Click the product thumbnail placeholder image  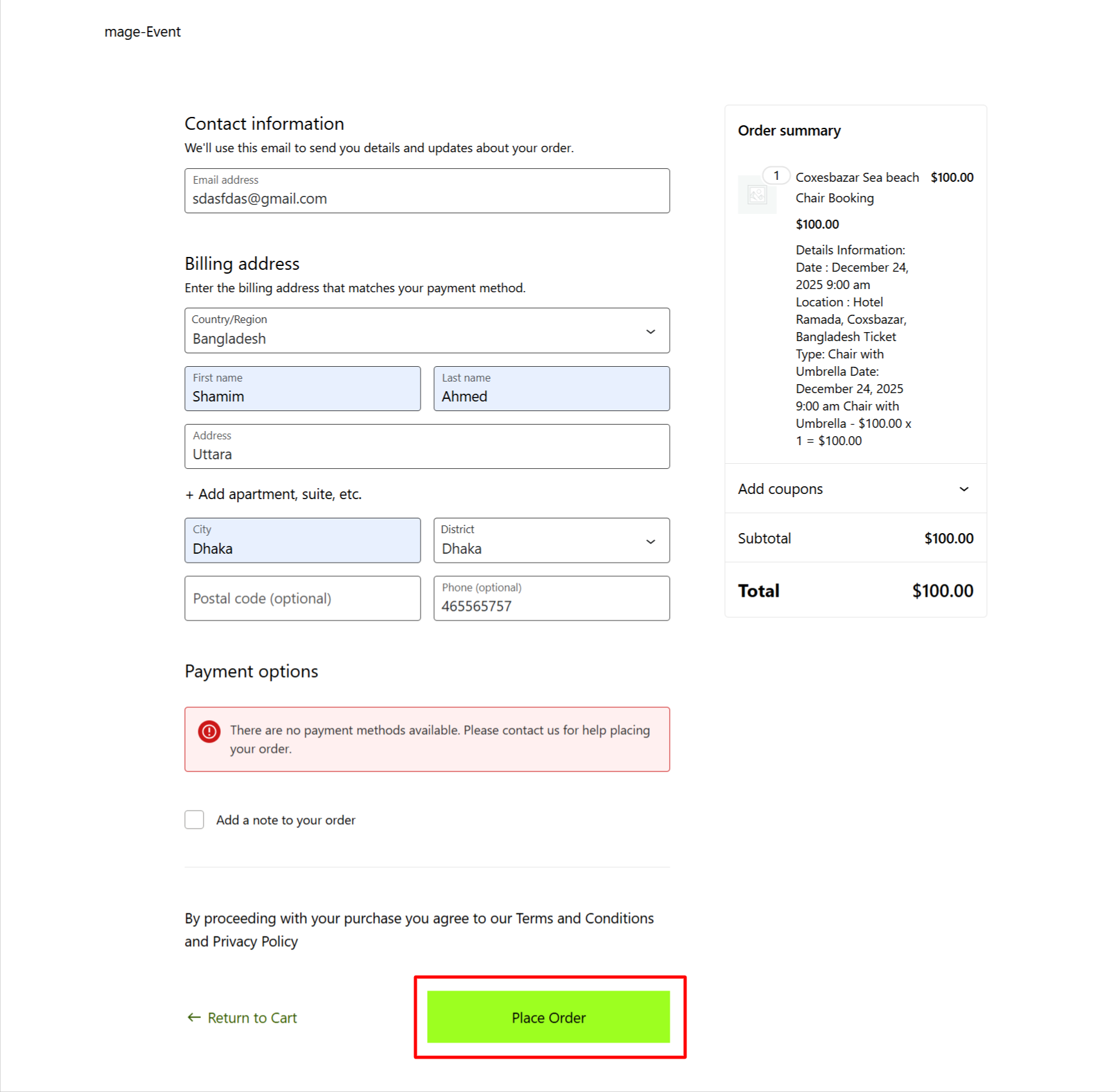point(757,195)
